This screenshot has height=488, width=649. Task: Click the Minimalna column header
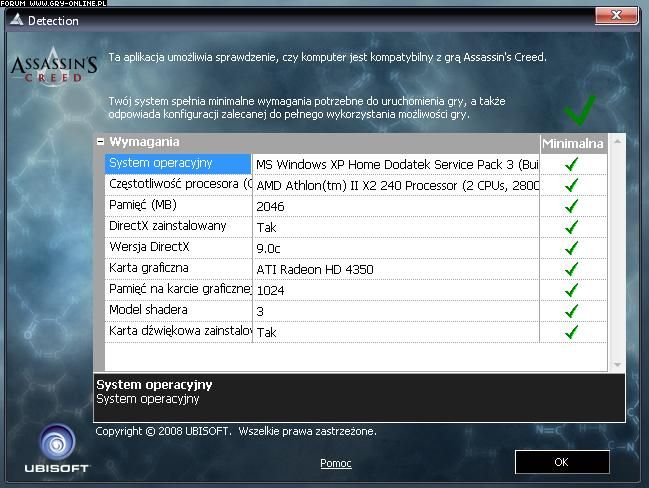tap(573, 143)
